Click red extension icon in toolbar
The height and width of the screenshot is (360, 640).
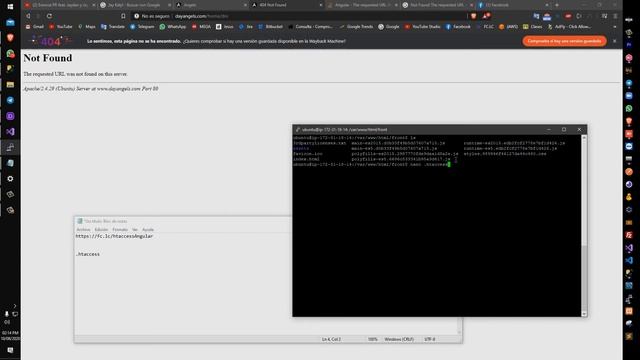coord(568,16)
